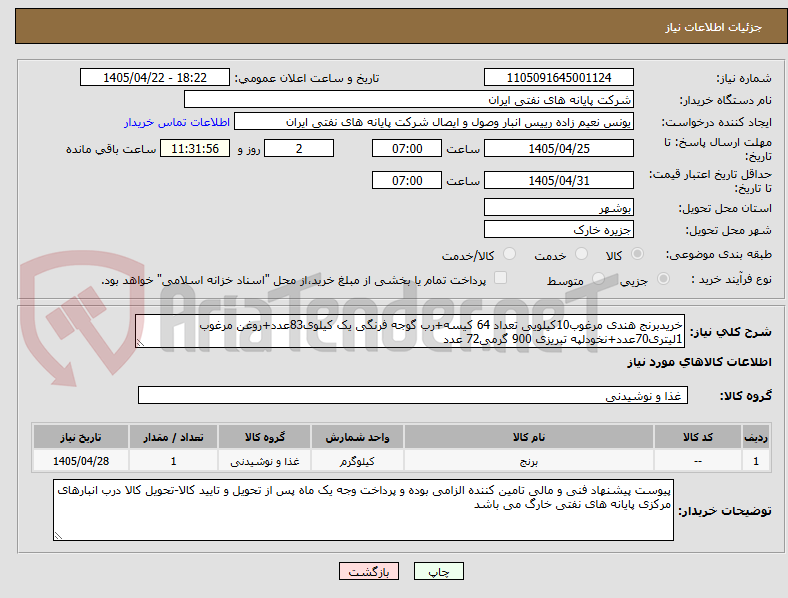This screenshot has width=788, height=598.
Task: Click the شماره نیاز field 1105091645001124
Action: [558, 78]
